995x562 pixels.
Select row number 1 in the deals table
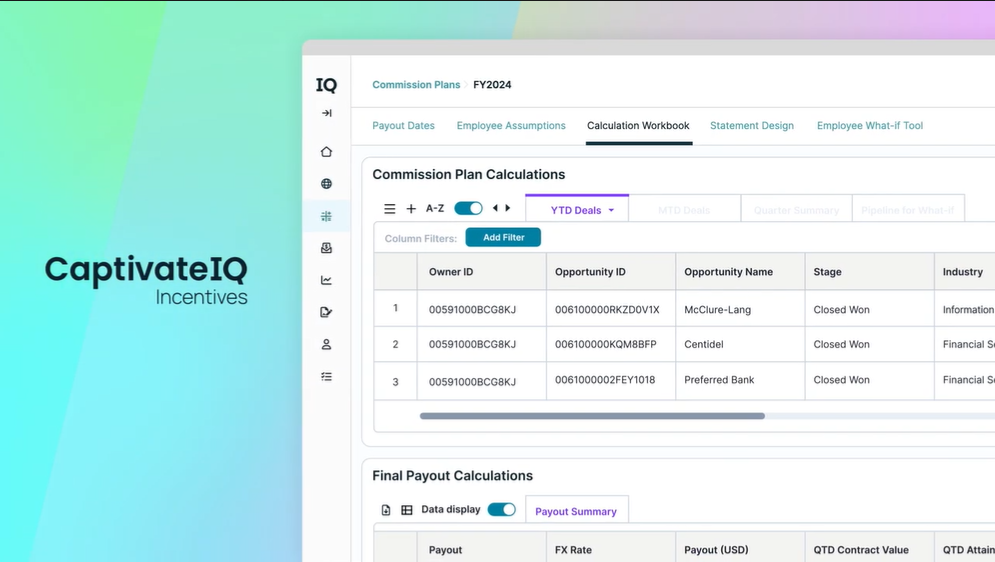click(395, 308)
